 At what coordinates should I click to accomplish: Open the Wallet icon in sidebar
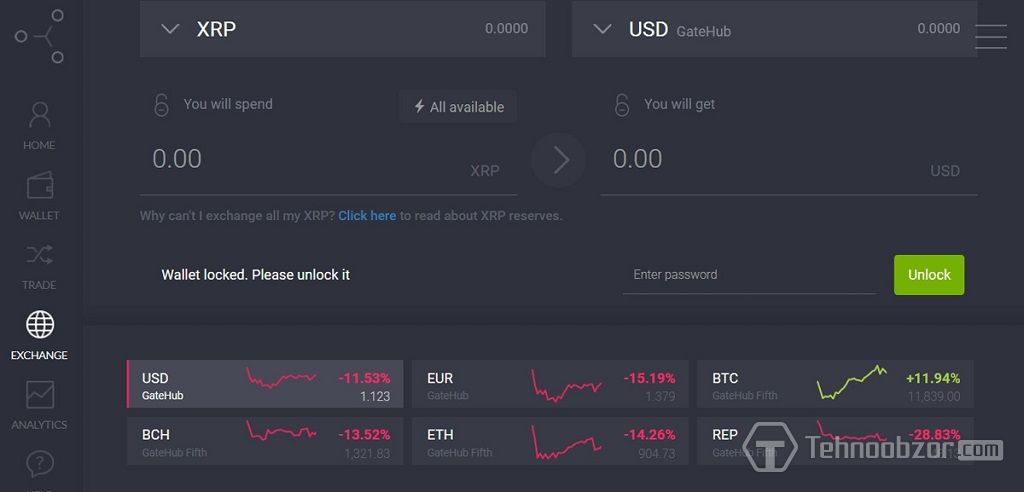(x=40, y=186)
